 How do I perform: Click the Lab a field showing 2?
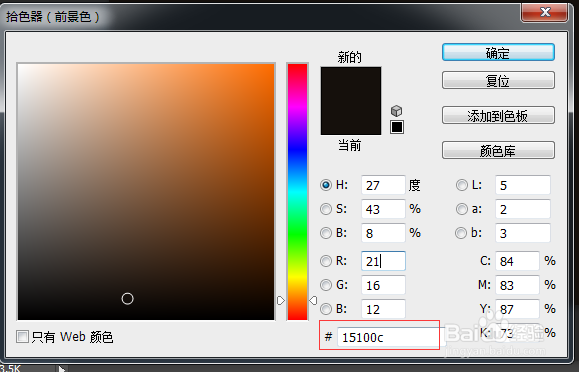pos(523,209)
